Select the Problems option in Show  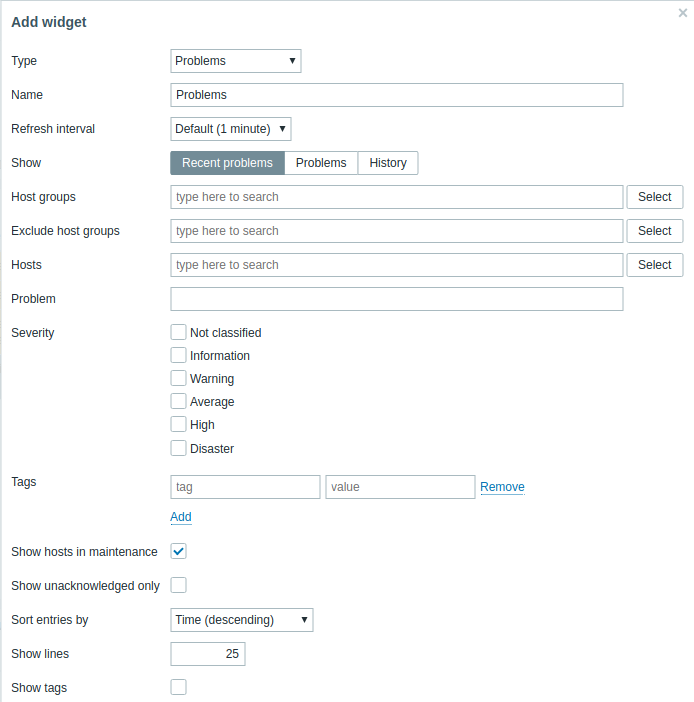[321, 163]
